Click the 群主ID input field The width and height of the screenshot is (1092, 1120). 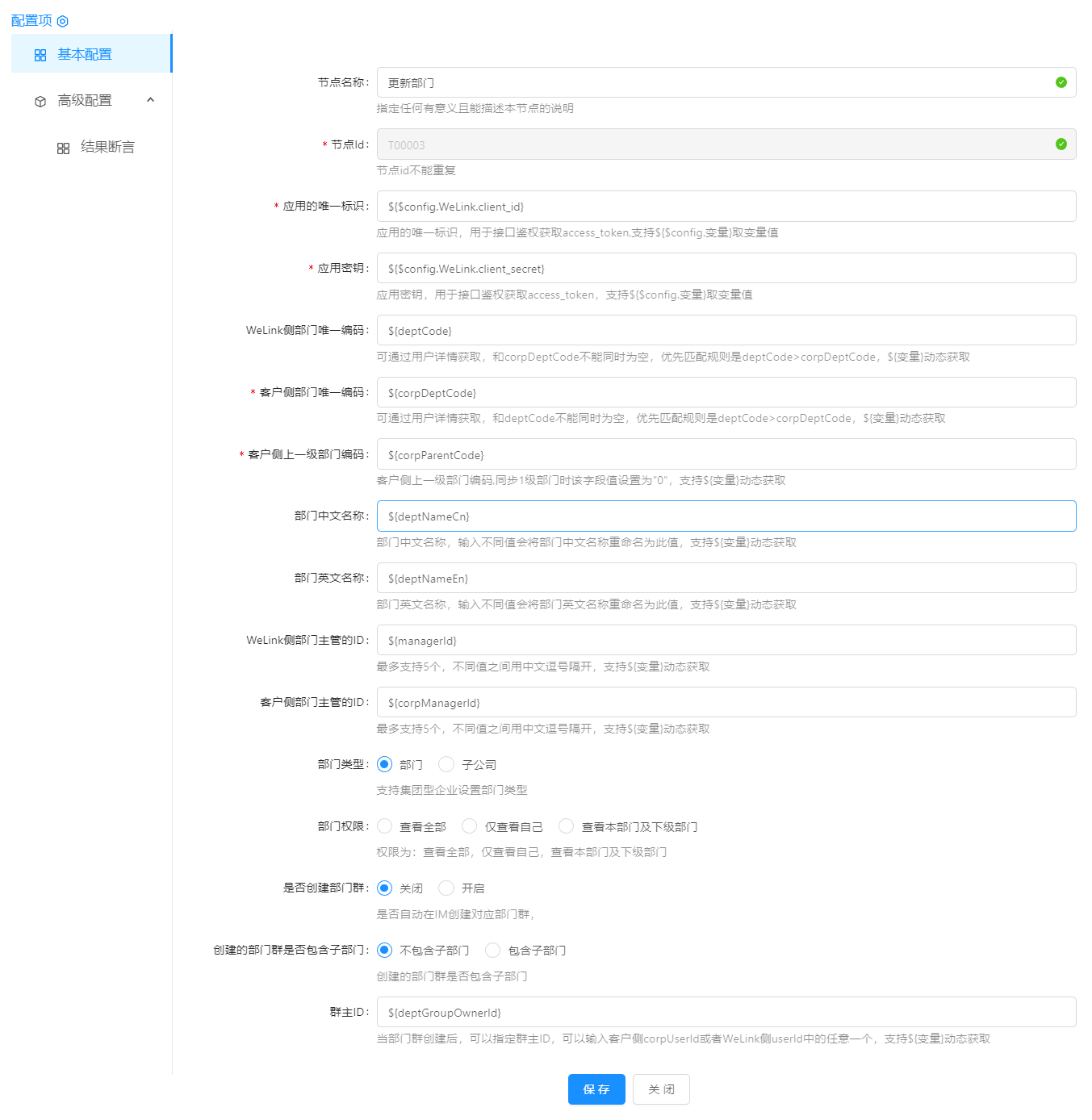pyautogui.click(x=726, y=1013)
